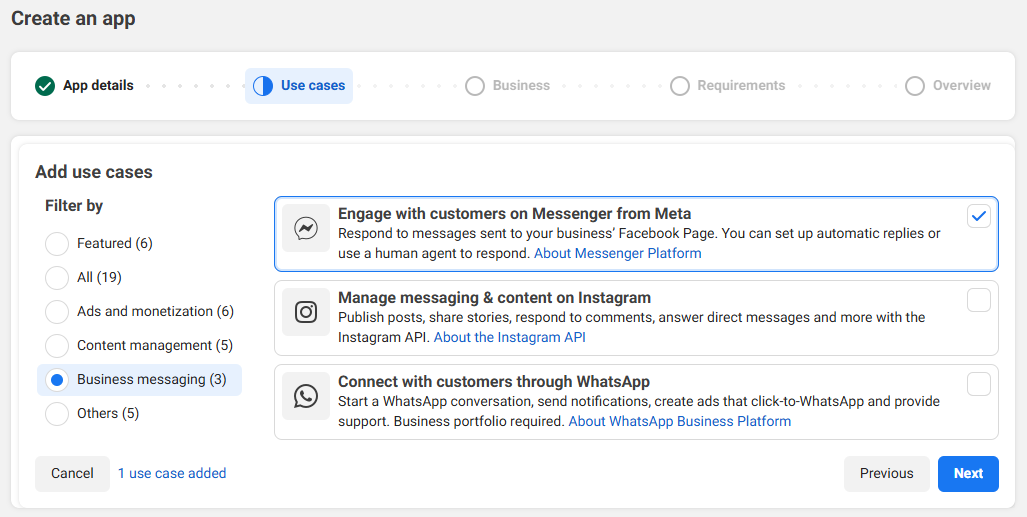Viewport: 1027px width, 517px height.
Task: Click the Business step circle icon
Action: [x=475, y=86]
